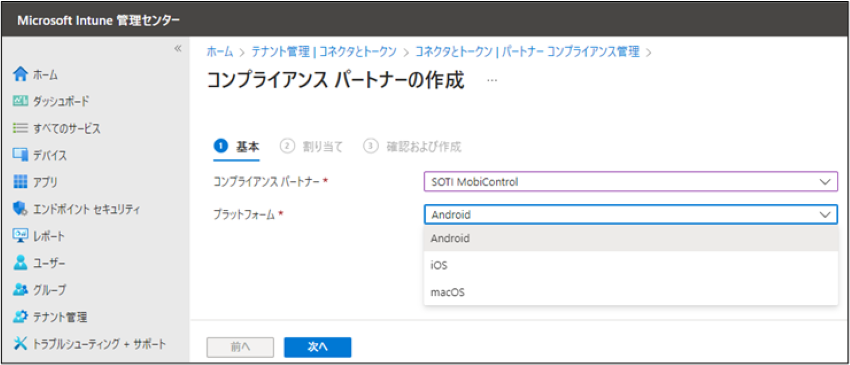Click the Apps (アプリ) grid icon
The image size is (850, 365).
(20, 182)
